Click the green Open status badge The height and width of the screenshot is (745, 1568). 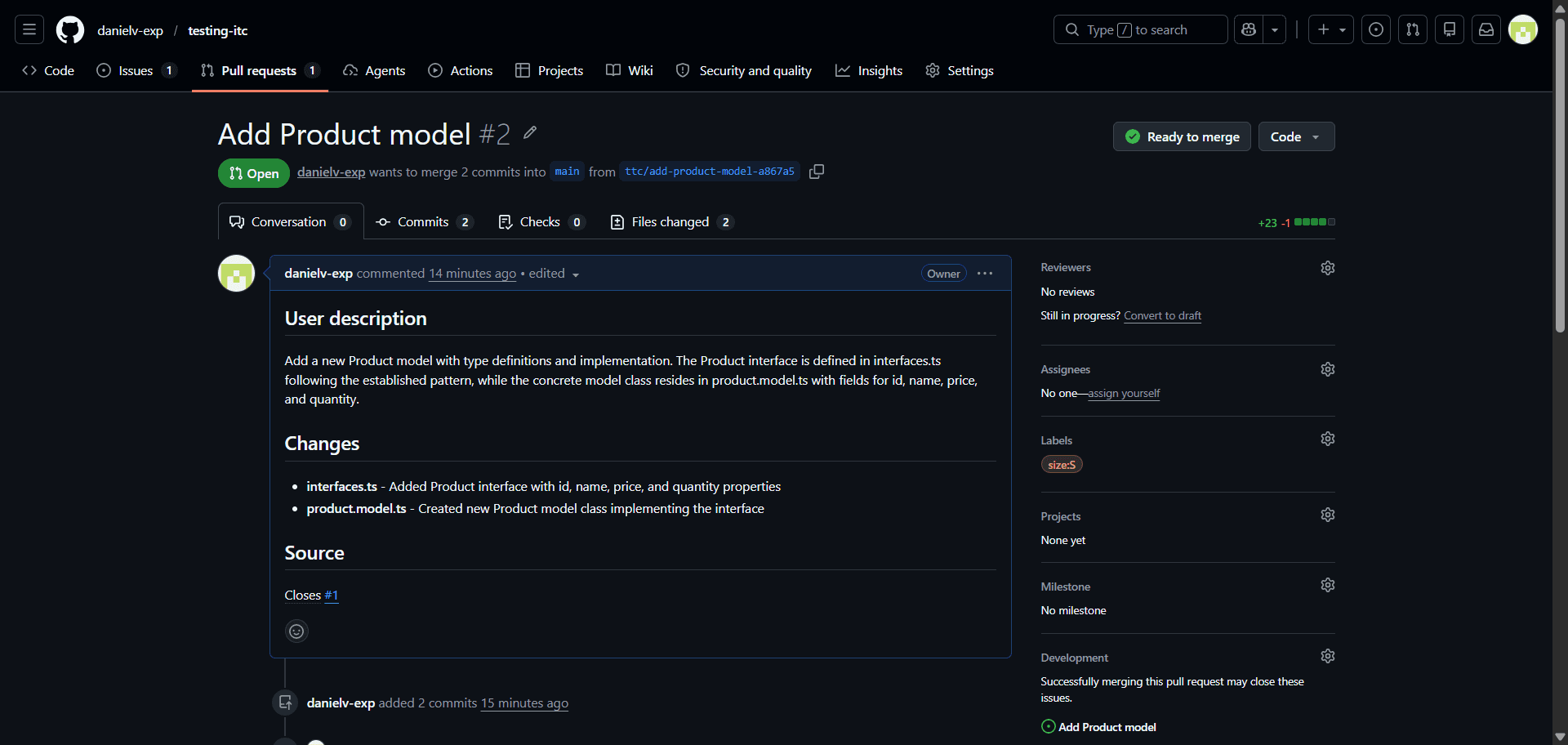click(x=254, y=173)
